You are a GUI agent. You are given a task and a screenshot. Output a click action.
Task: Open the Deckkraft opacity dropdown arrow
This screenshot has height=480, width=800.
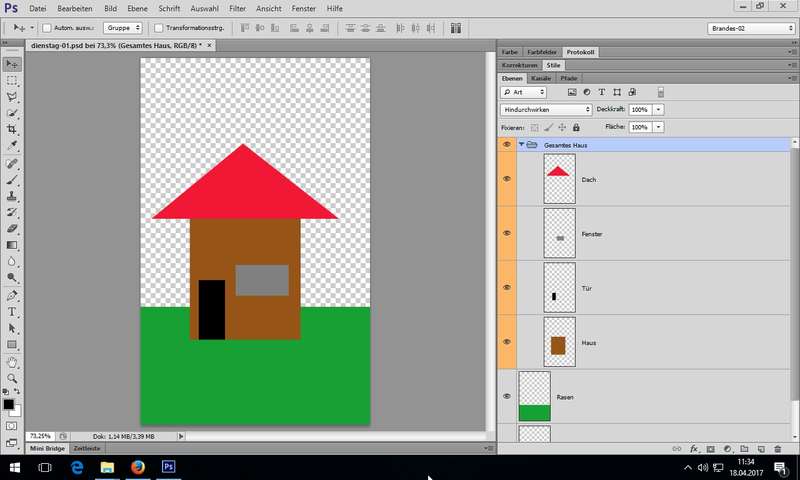(659, 109)
